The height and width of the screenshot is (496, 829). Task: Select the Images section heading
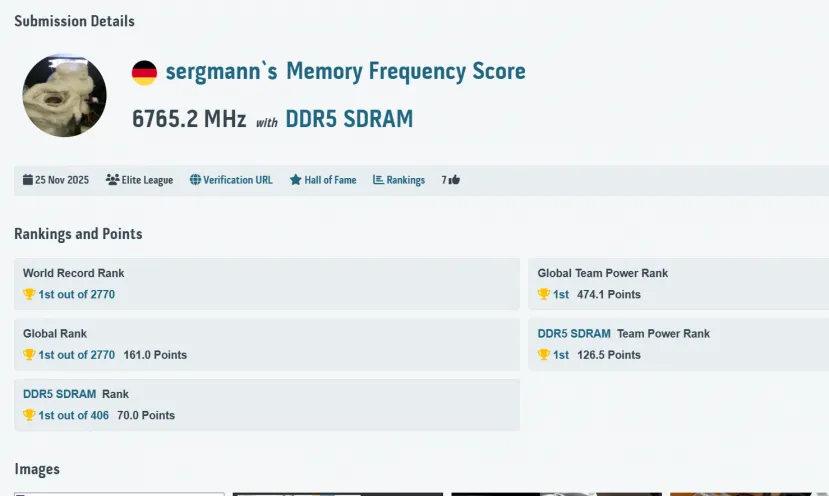pyautogui.click(x=37, y=470)
